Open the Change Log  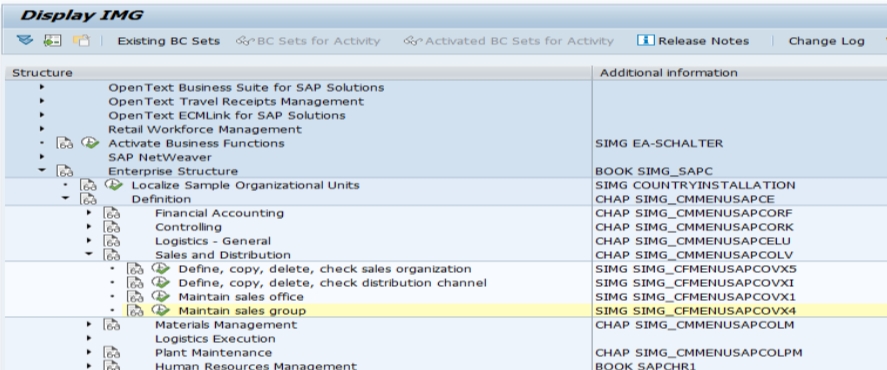[x=826, y=41]
